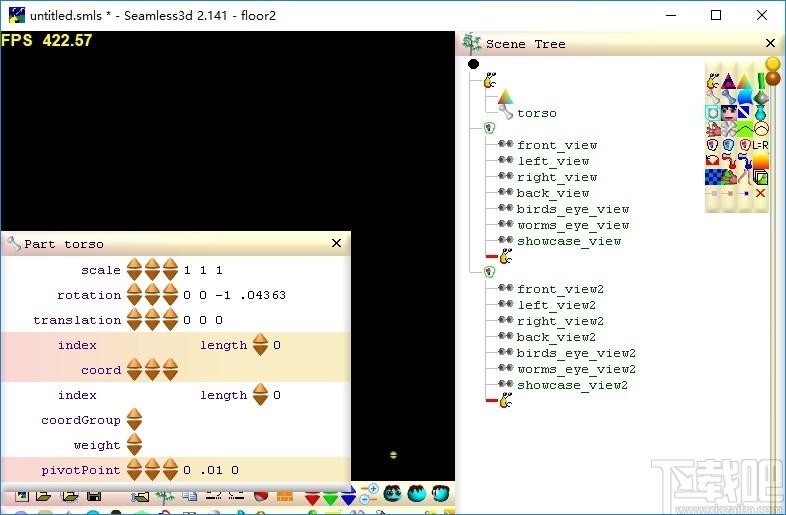Toggle the birds_eye_view viewpoint eyes icon
786x515 pixels.
pos(505,209)
